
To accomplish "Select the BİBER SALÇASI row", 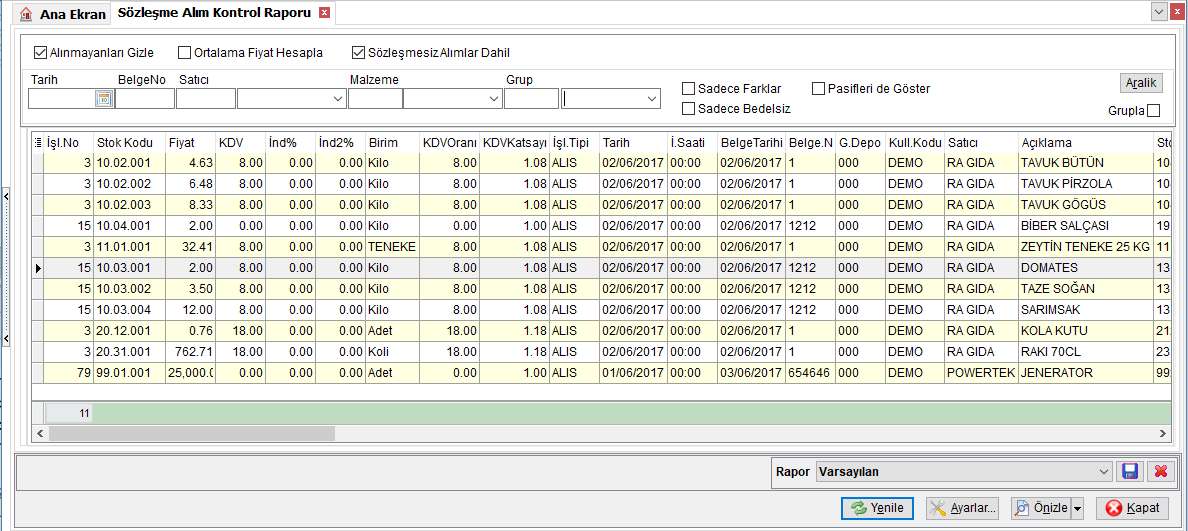I will [x=601, y=225].
